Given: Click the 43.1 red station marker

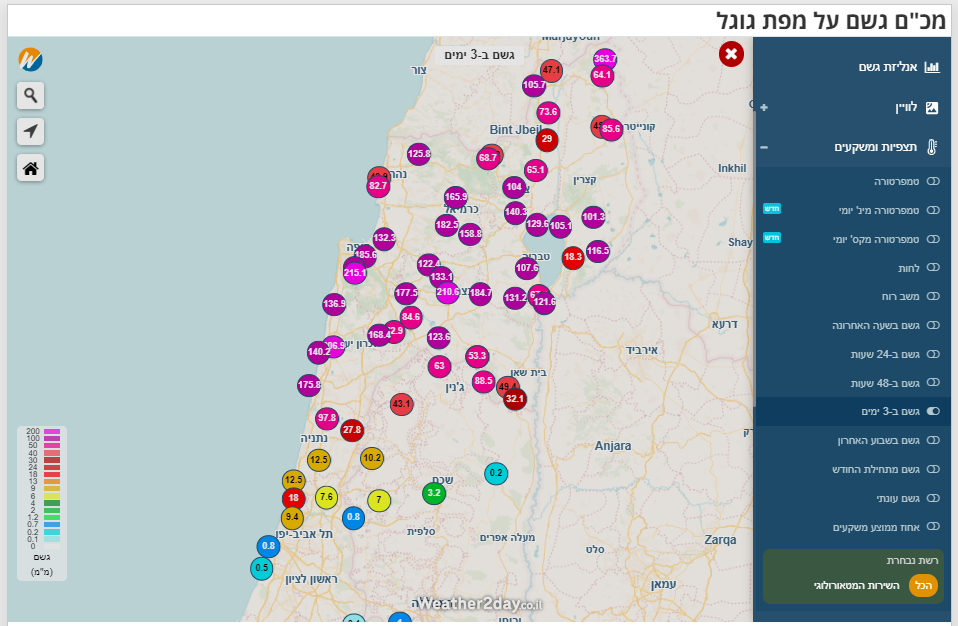Looking at the screenshot, I should [401, 404].
